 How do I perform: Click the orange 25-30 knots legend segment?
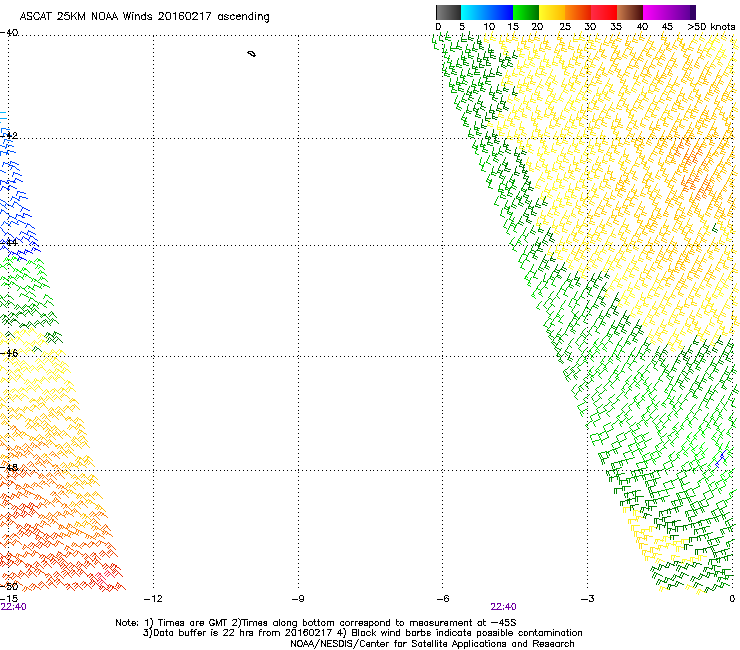click(578, 12)
